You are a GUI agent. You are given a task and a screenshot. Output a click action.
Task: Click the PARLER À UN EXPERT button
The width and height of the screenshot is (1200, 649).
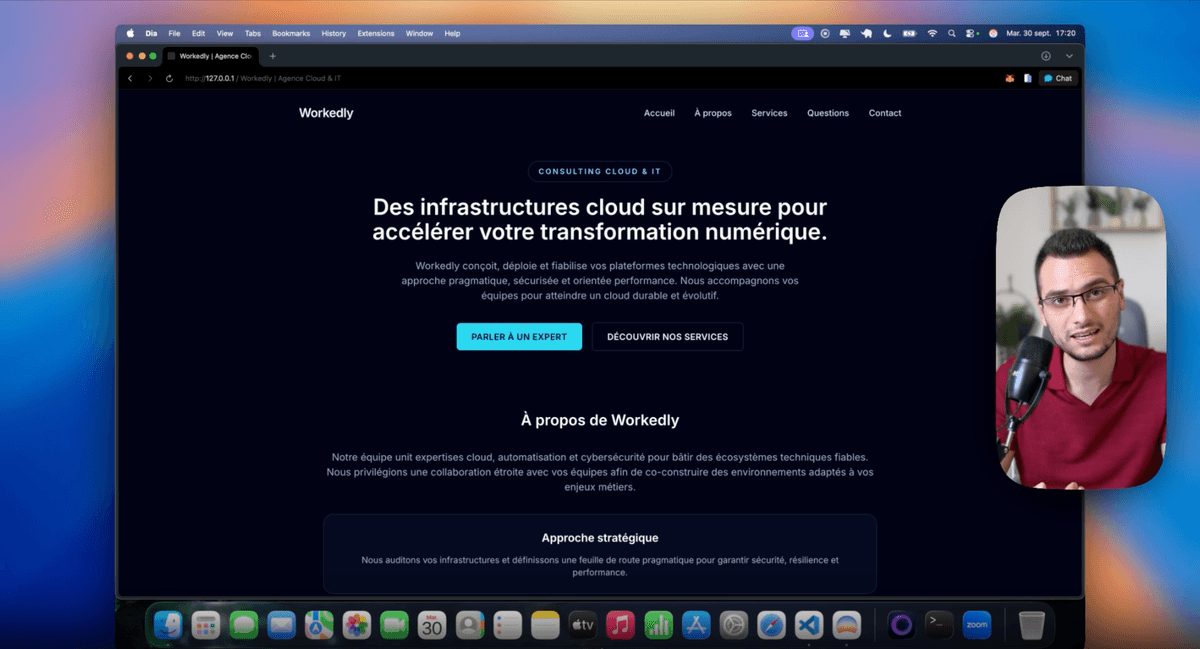point(519,337)
